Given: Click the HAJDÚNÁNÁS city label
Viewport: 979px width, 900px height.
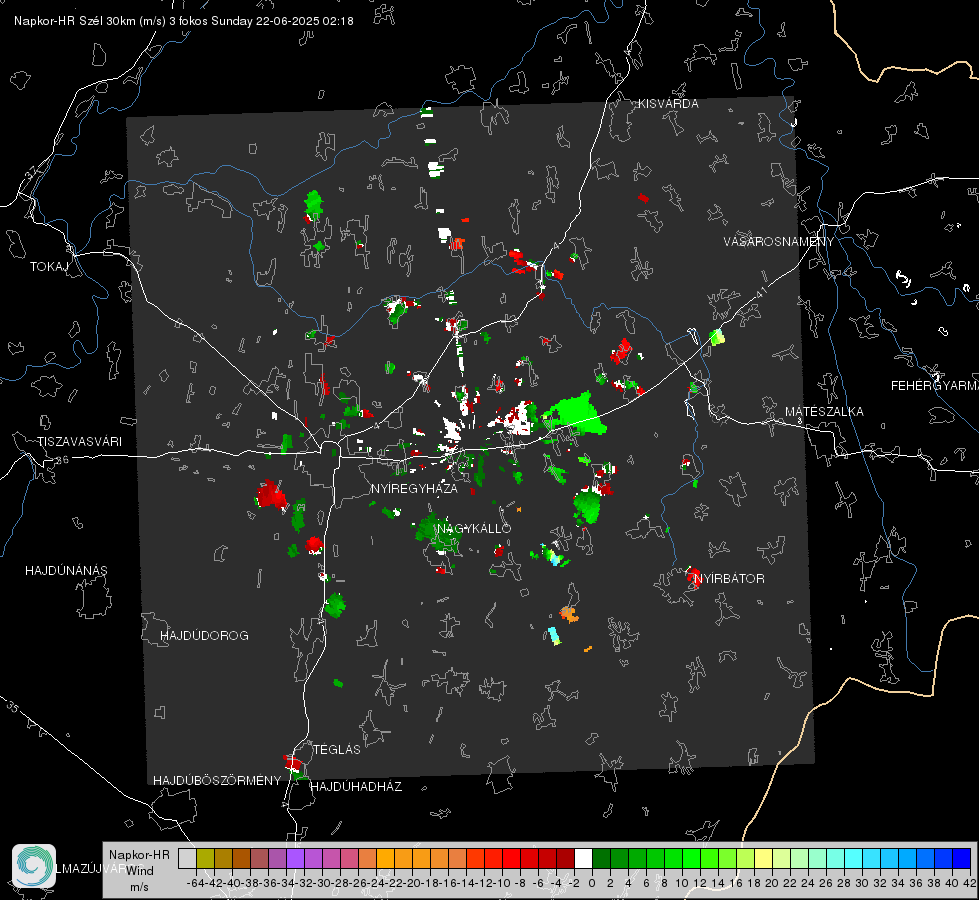Looking at the screenshot, I should pos(66,571).
